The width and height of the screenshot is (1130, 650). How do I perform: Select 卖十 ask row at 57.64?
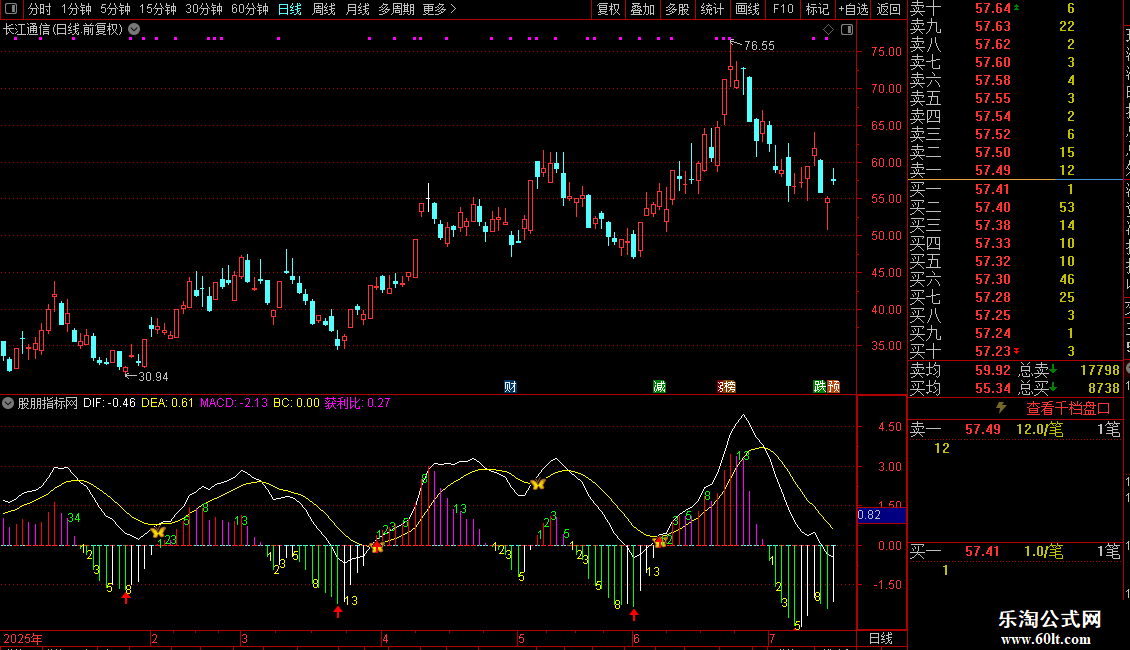(1015, 9)
